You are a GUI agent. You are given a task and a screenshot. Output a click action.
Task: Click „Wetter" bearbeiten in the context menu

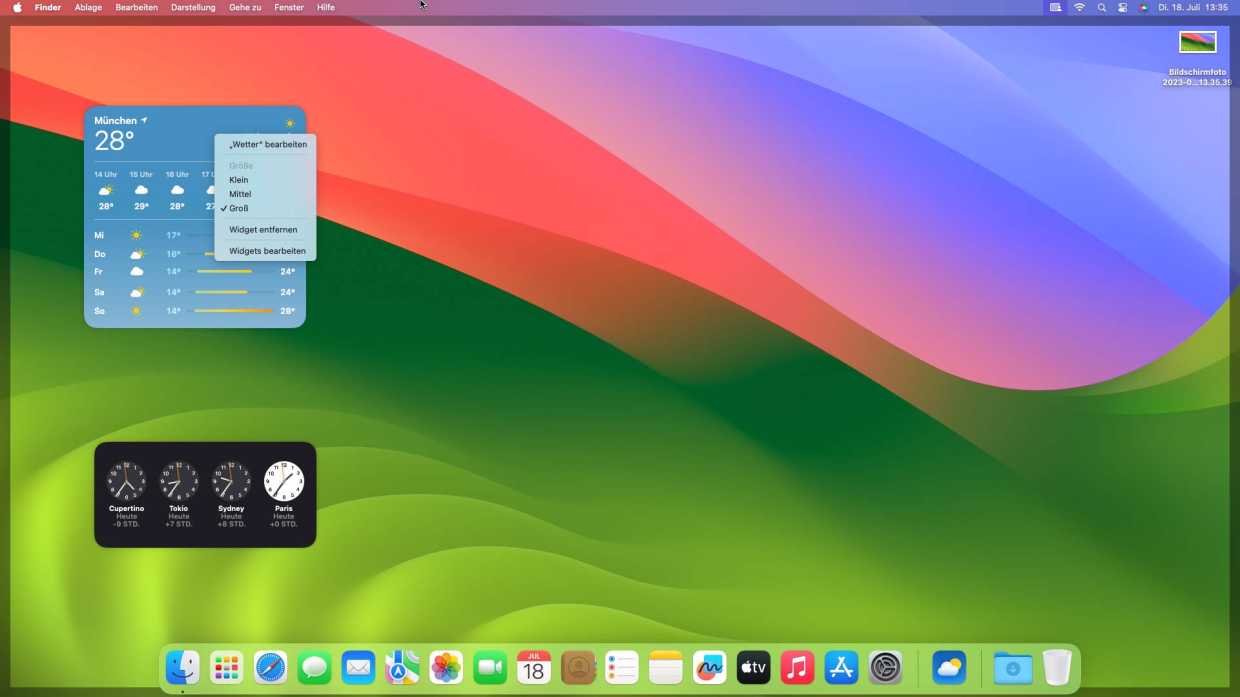[x=267, y=144]
